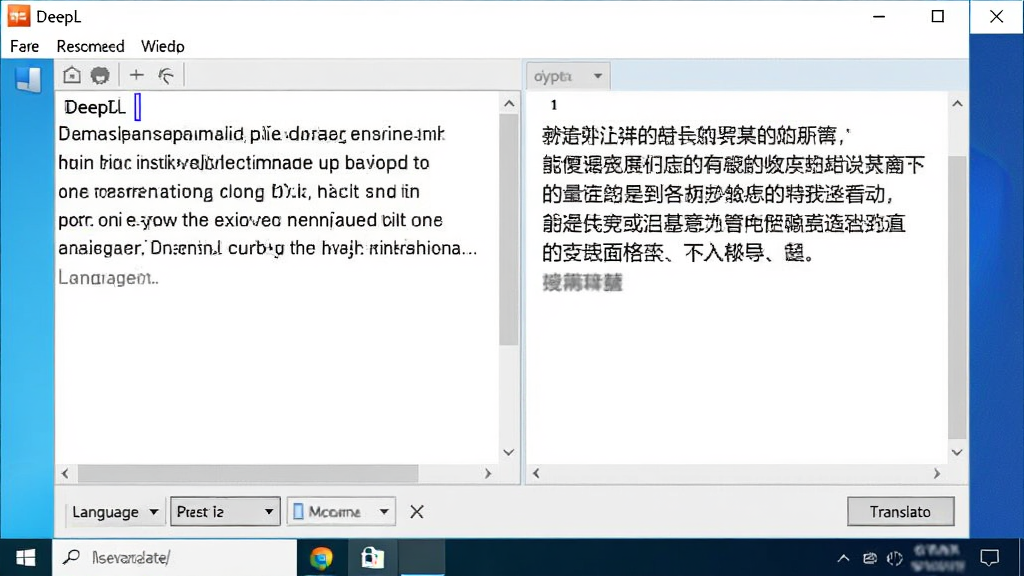The height and width of the screenshot is (576, 1024).
Task: Click the "Lanaragem.." placeholder text in source pane
Action: point(108,278)
